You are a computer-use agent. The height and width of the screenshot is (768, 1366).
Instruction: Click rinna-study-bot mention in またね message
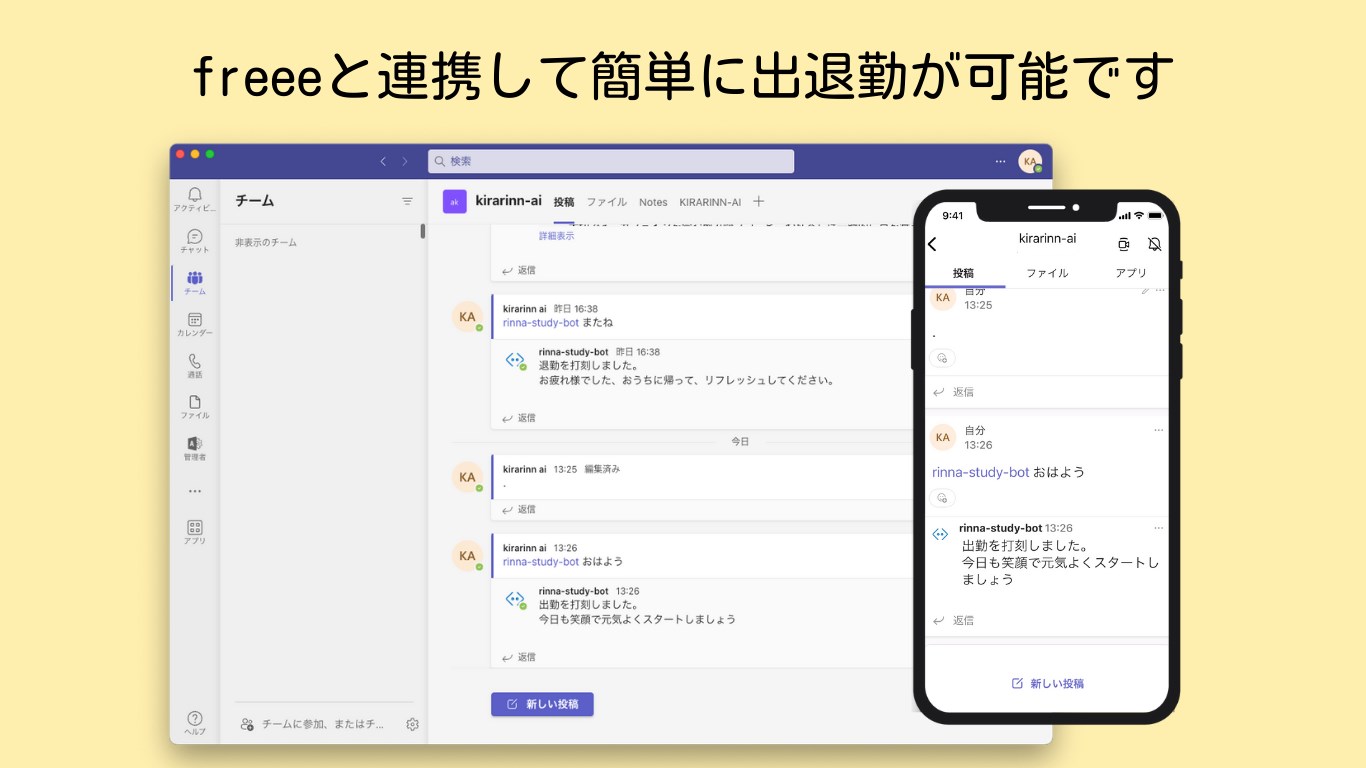tap(541, 323)
